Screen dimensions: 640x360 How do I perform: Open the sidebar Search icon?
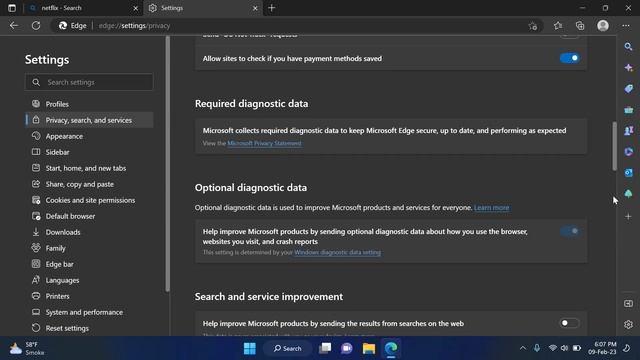click(x=628, y=47)
